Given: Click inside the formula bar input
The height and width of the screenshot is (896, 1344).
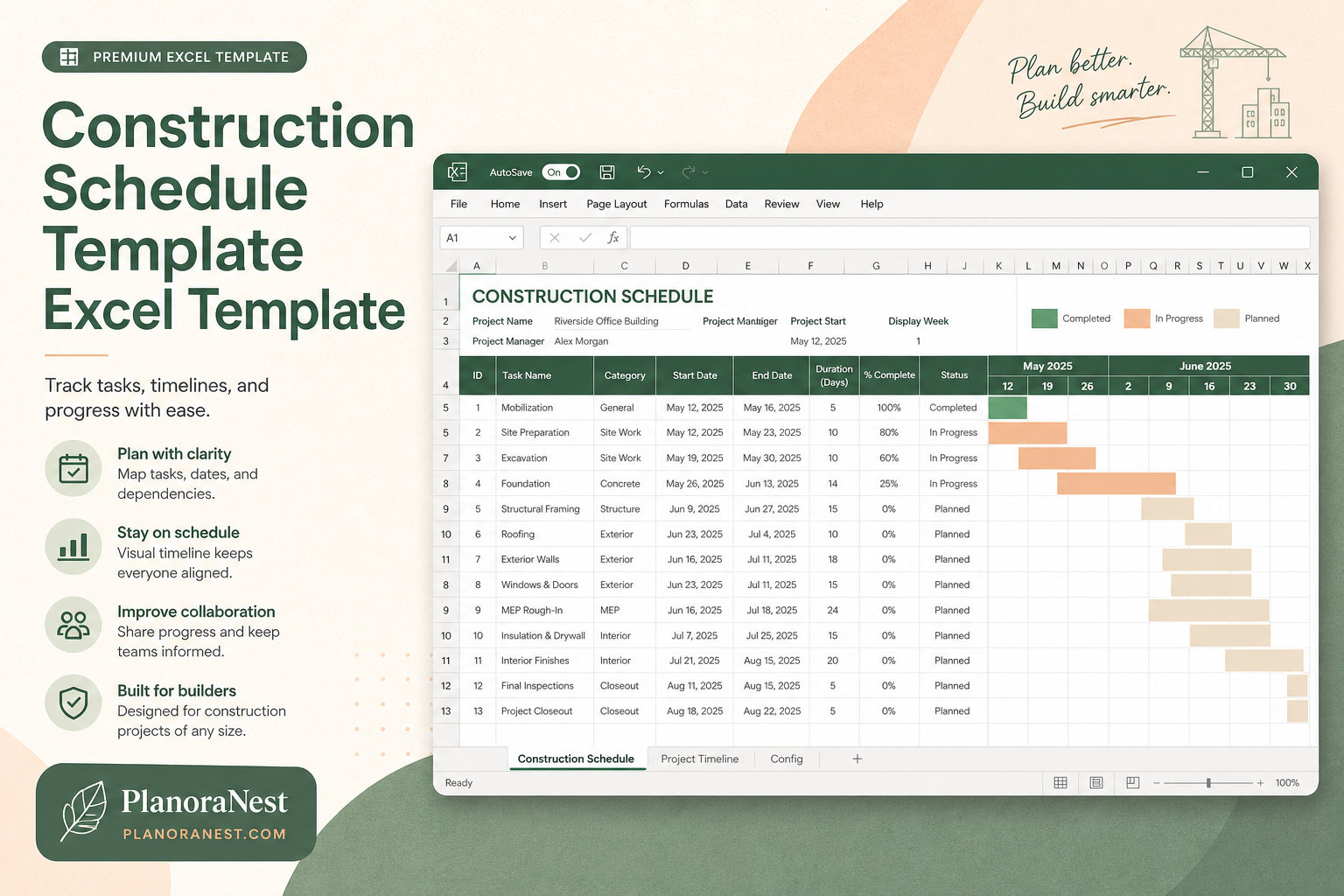Looking at the screenshot, I should coord(969,237).
